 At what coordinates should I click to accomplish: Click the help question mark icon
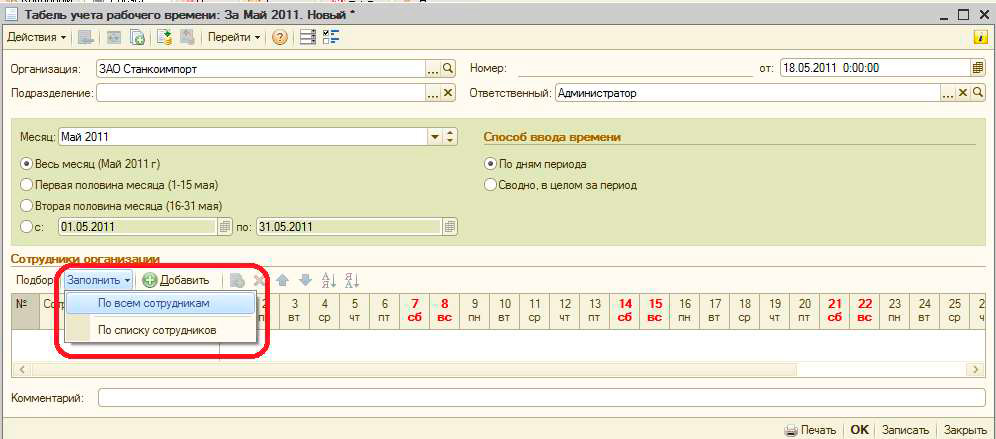point(279,38)
